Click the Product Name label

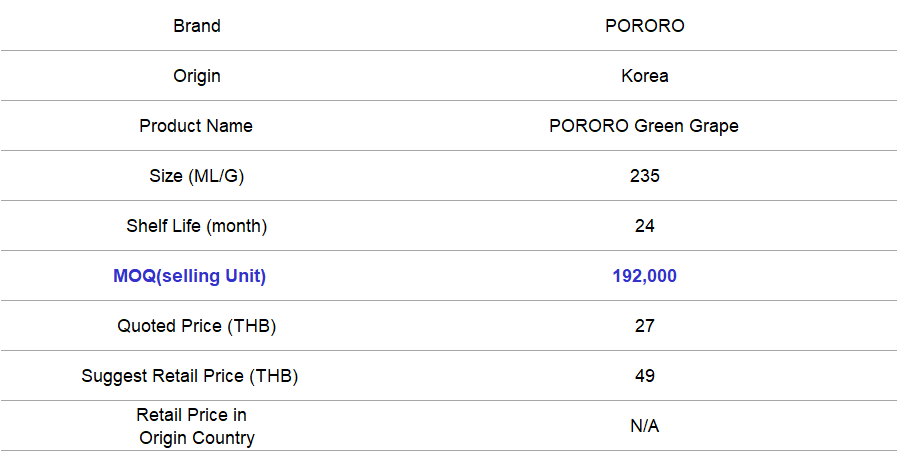pyautogui.click(x=196, y=126)
